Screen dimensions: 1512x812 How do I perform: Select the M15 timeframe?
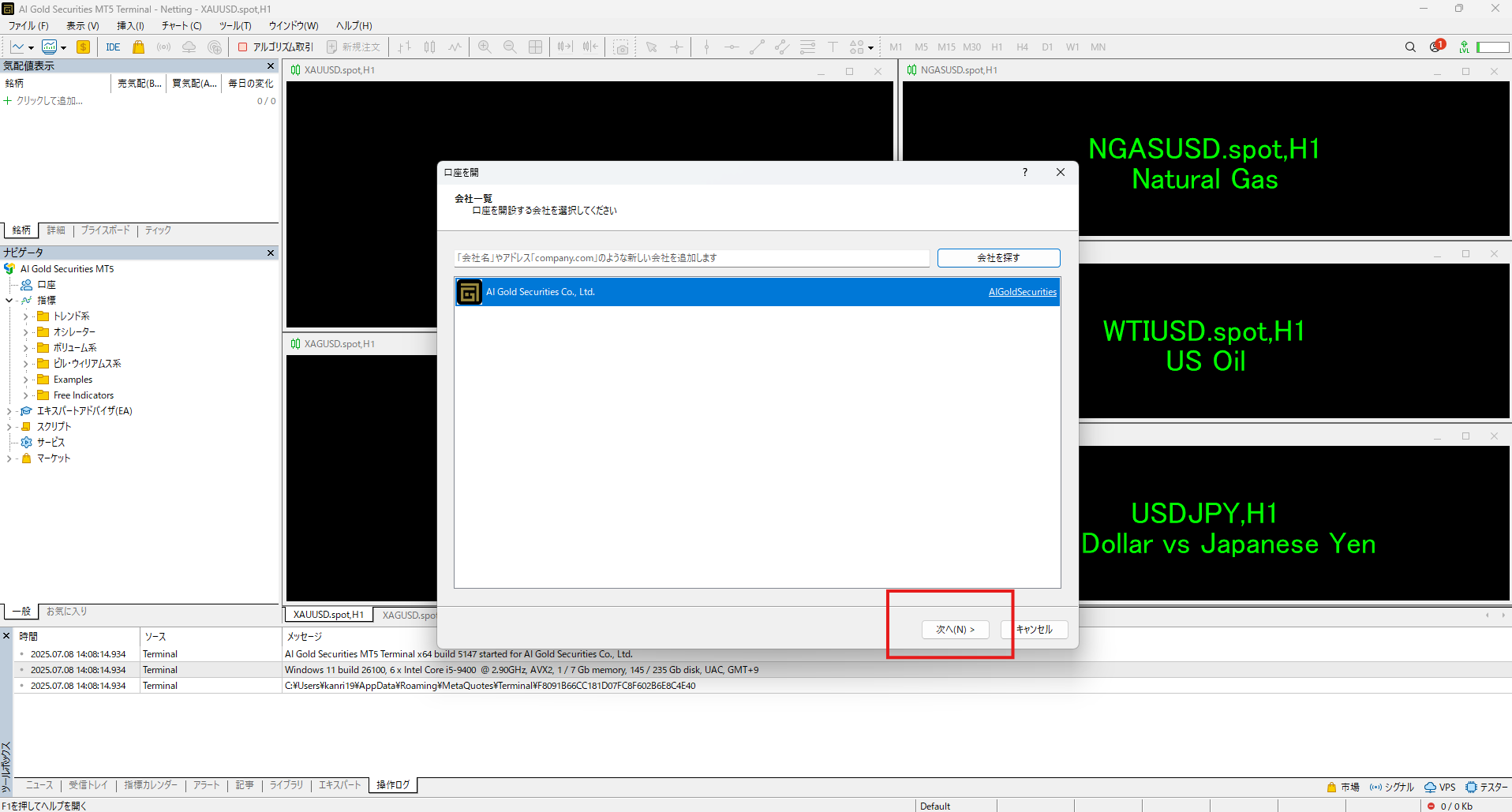pyautogui.click(x=946, y=47)
